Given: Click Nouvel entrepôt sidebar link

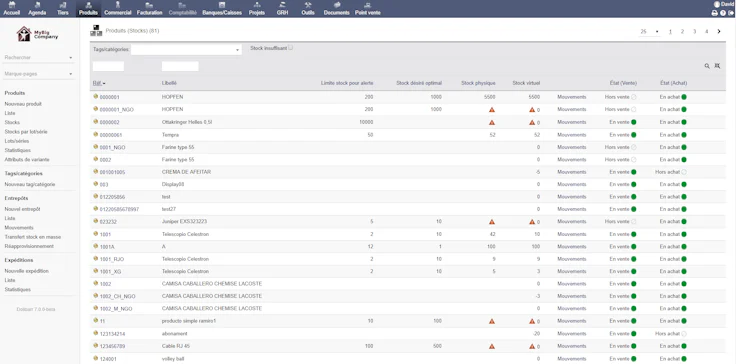Looking at the screenshot, I should 22,209.
